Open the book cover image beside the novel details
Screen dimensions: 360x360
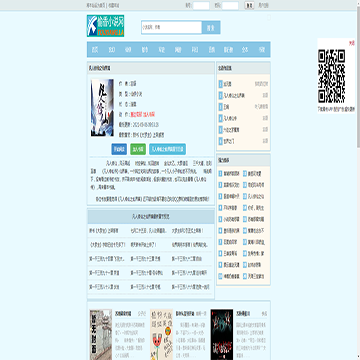[102, 108]
